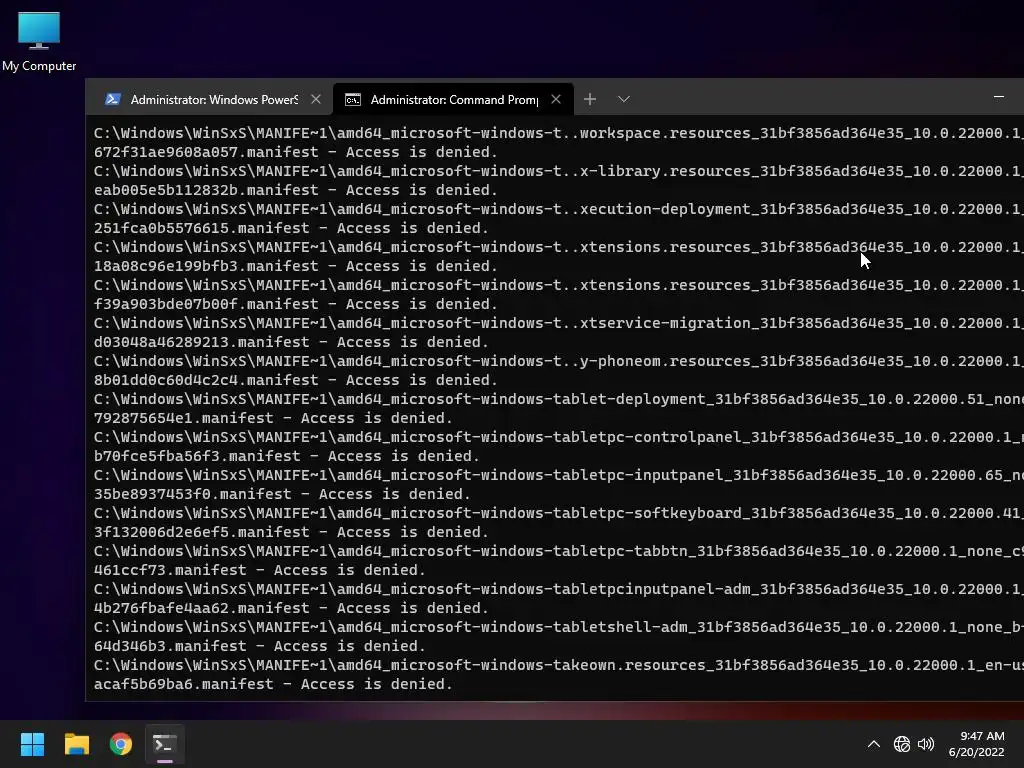Click the line with 461ccf73.manifest
1024x768 pixels.
[x=259, y=570]
